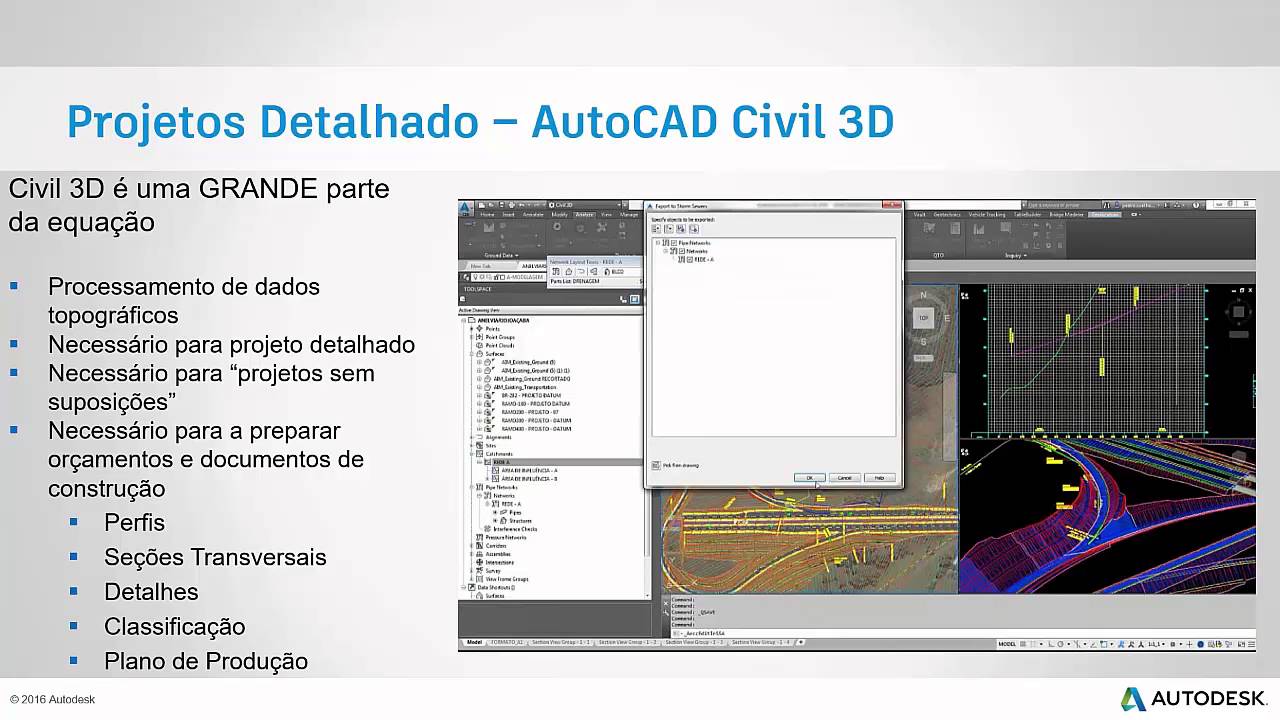Open the Insert ribbon tab
This screenshot has width=1280, height=720.
coord(509,214)
